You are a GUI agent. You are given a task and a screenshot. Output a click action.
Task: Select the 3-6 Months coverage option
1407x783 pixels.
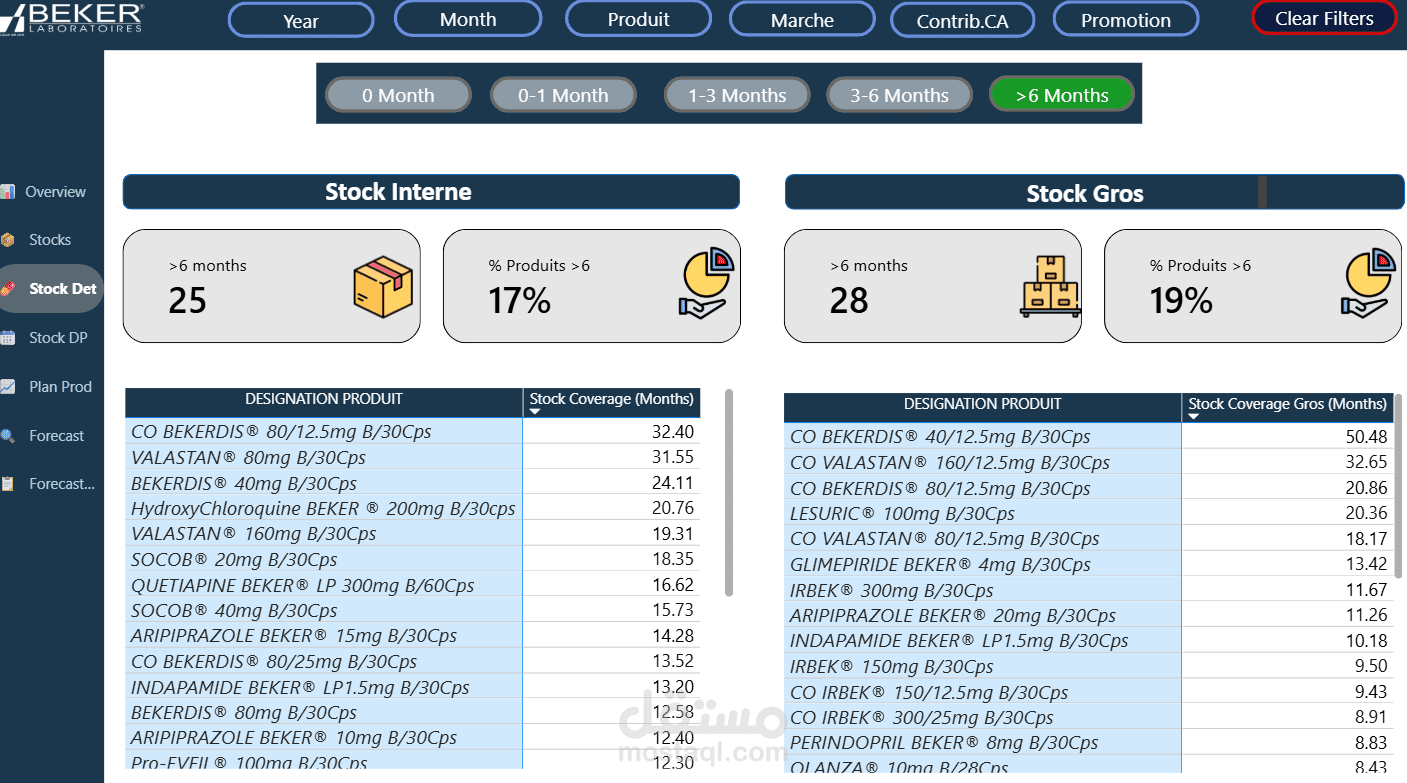[899, 95]
